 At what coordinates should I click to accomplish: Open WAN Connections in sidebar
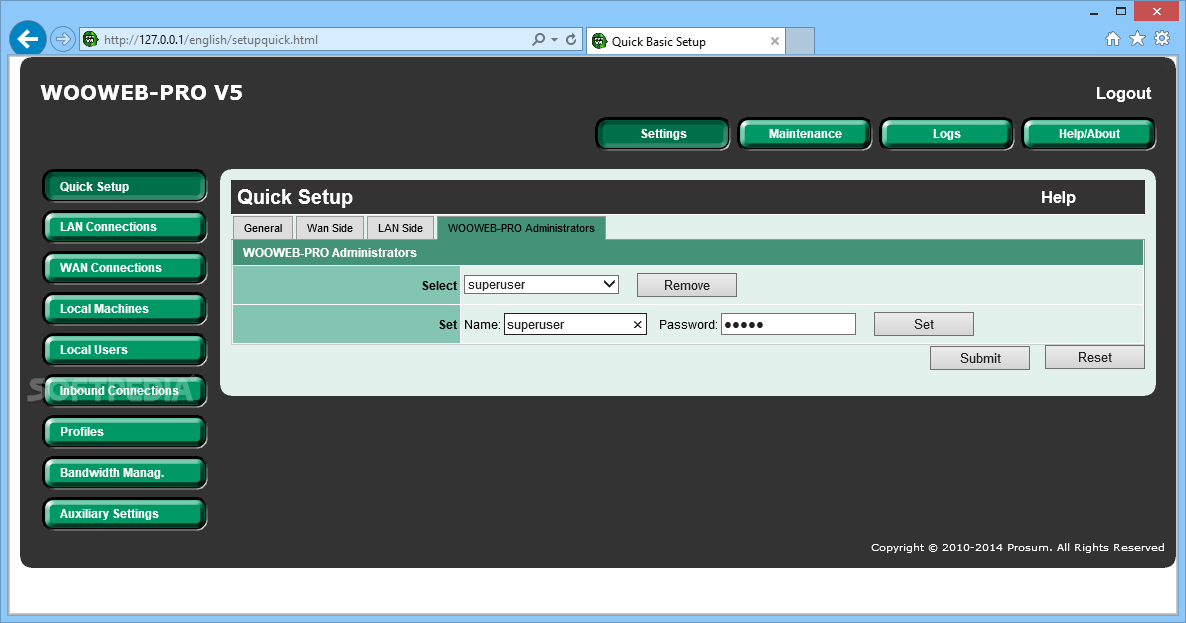[x=125, y=268]
